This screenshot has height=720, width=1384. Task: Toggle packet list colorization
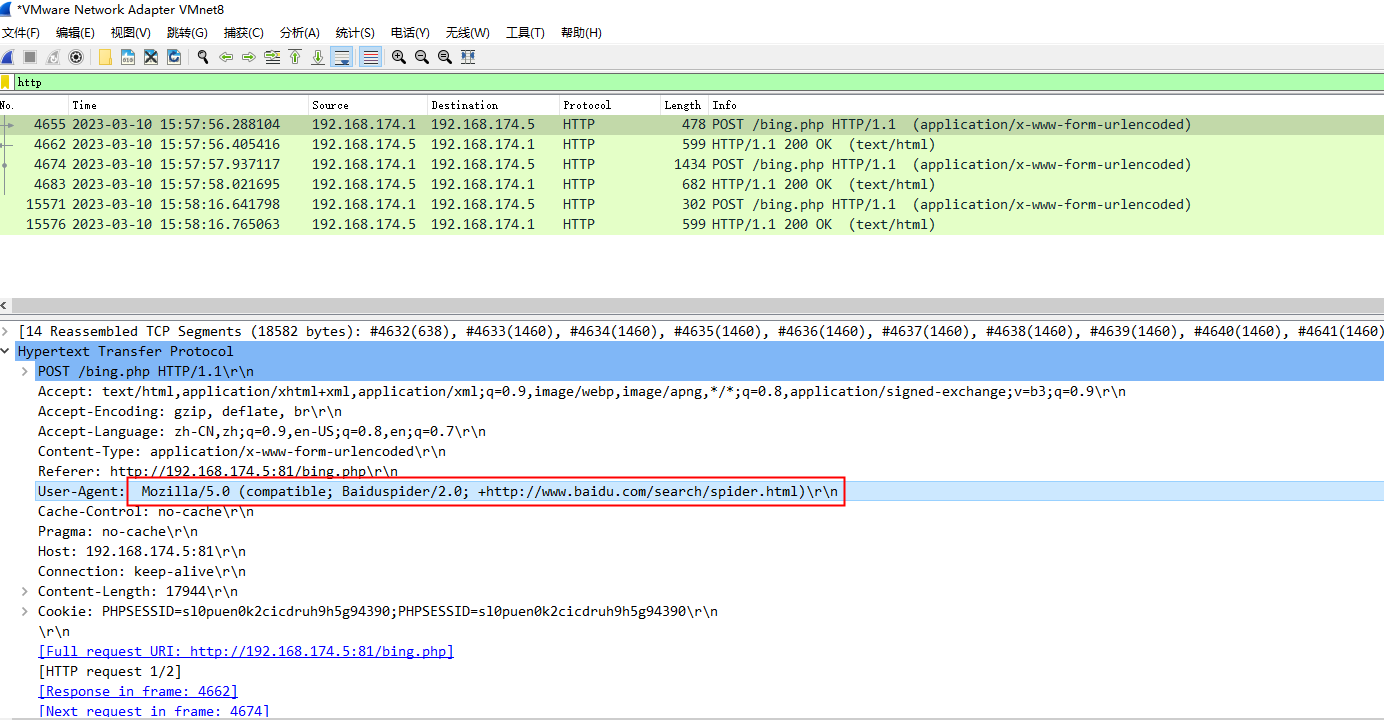[x=370, y=57]
